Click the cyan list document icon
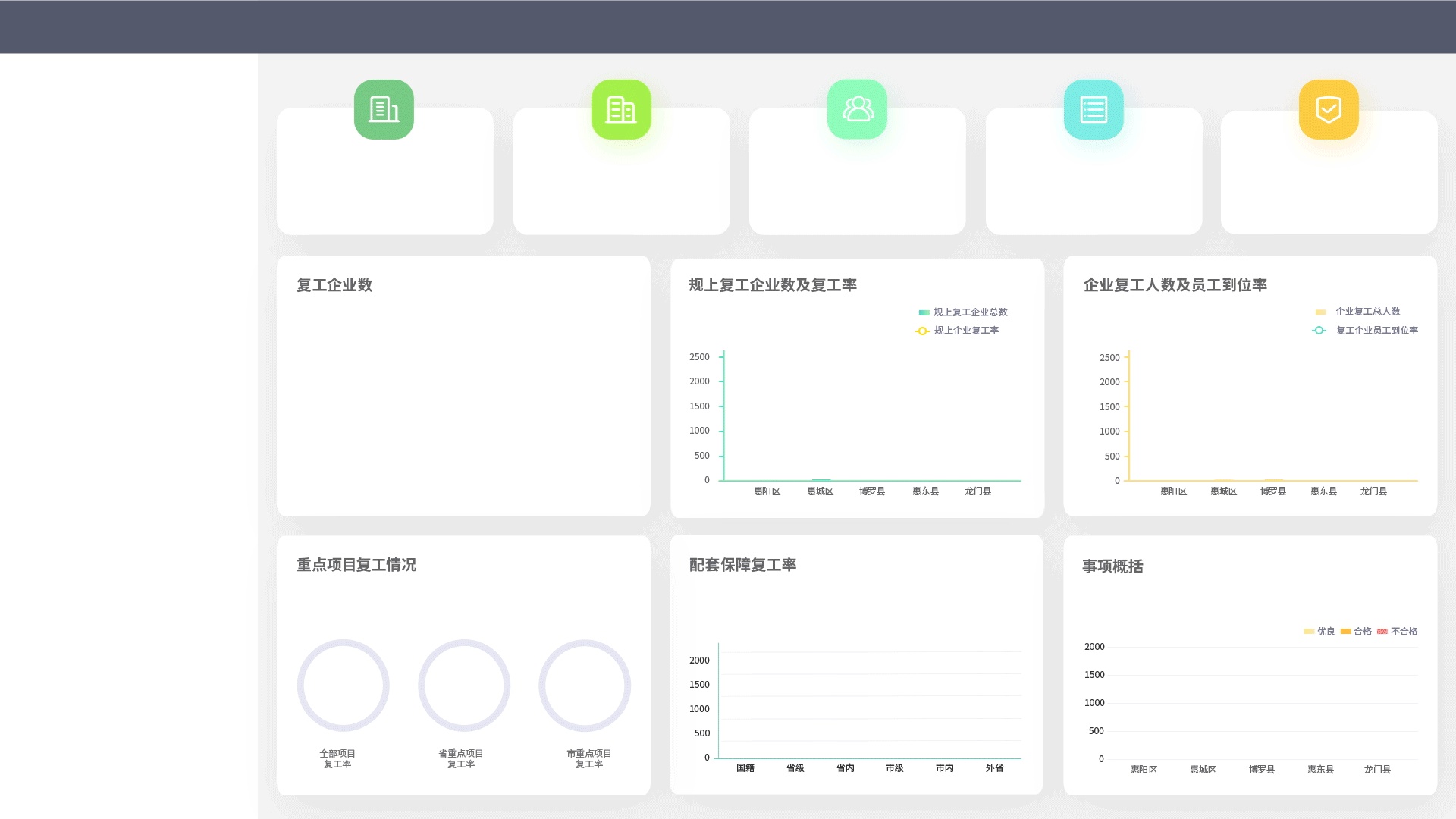1456x819 pixels. click(x=1094, y=109)
